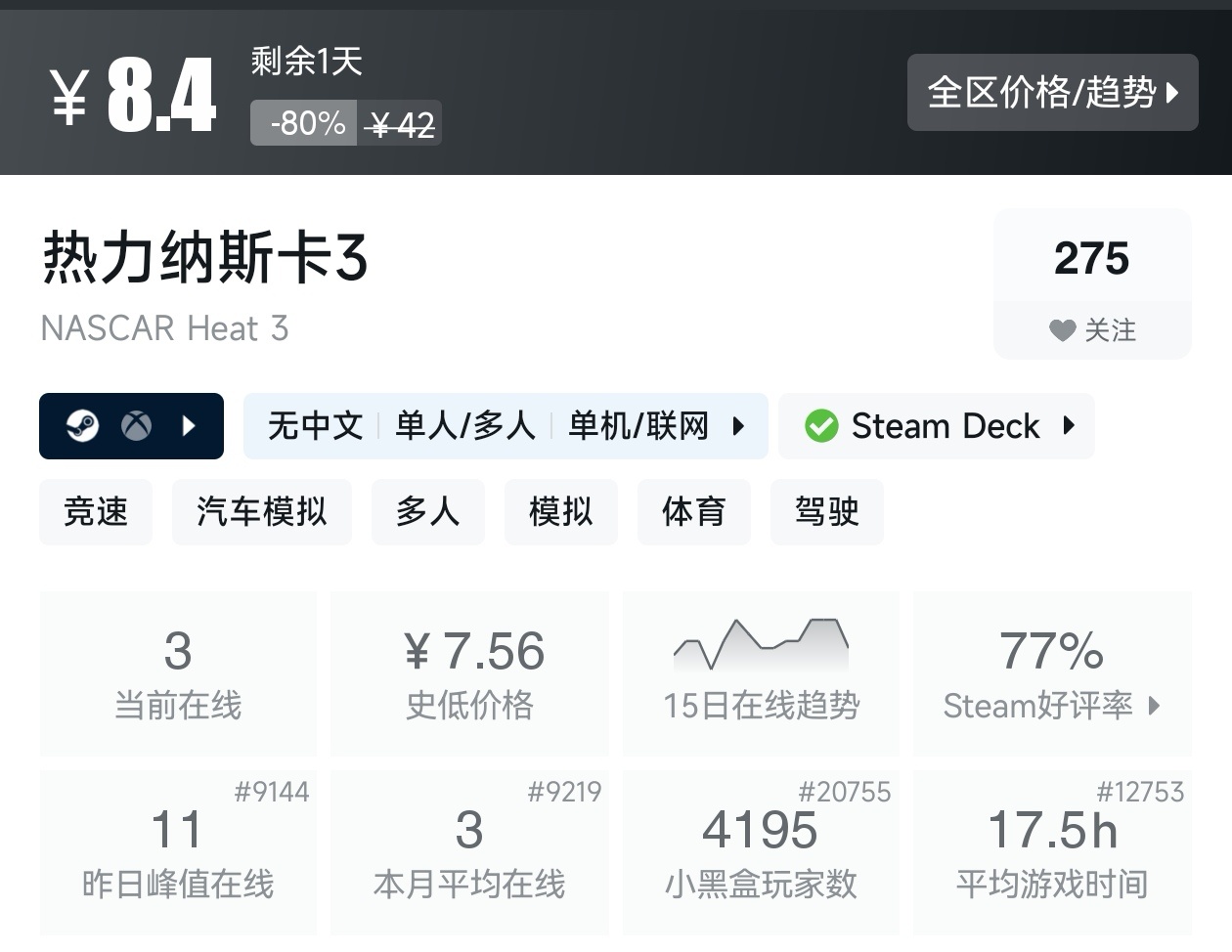Image resolution: width=1232 pixels, height=952 pixels.
Task: Expand the Steam好评率 rating arrow
Action: (1155, 706)
